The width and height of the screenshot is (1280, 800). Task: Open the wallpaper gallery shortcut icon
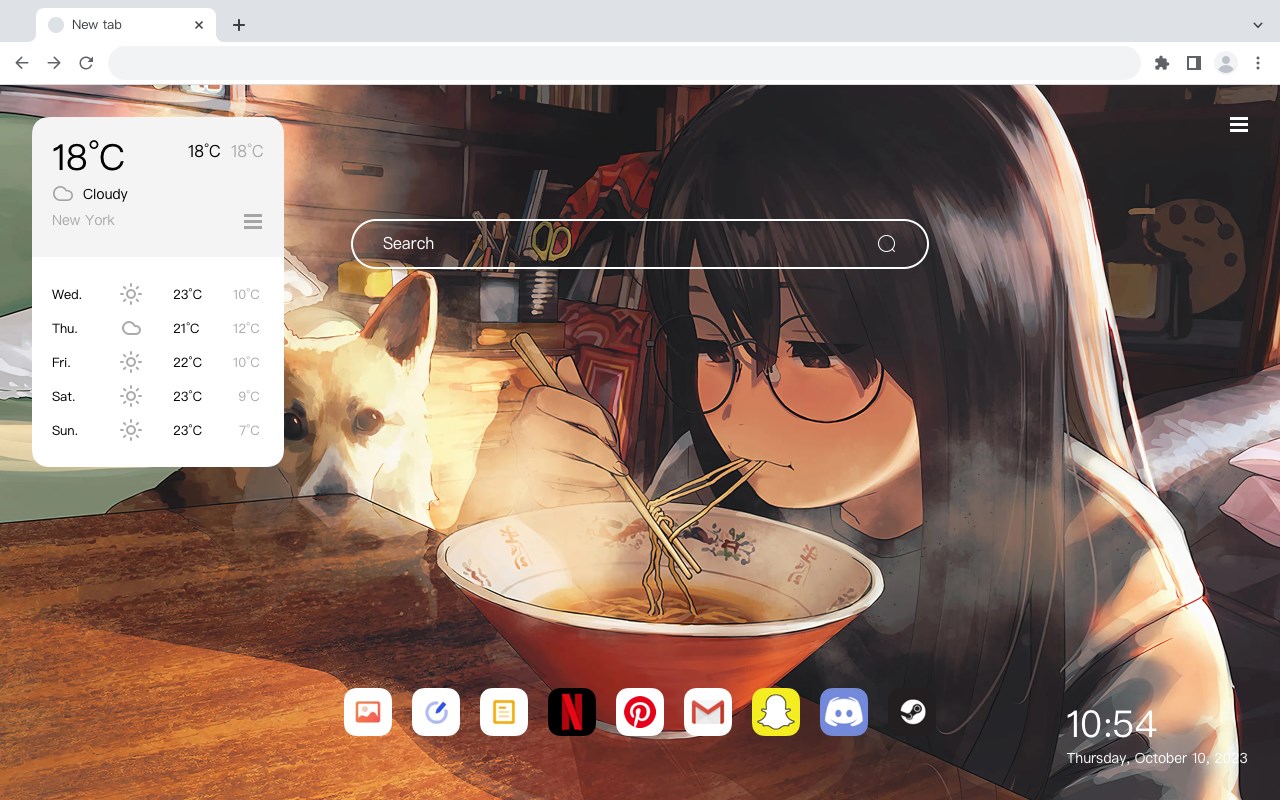click(x=368, y=712)
